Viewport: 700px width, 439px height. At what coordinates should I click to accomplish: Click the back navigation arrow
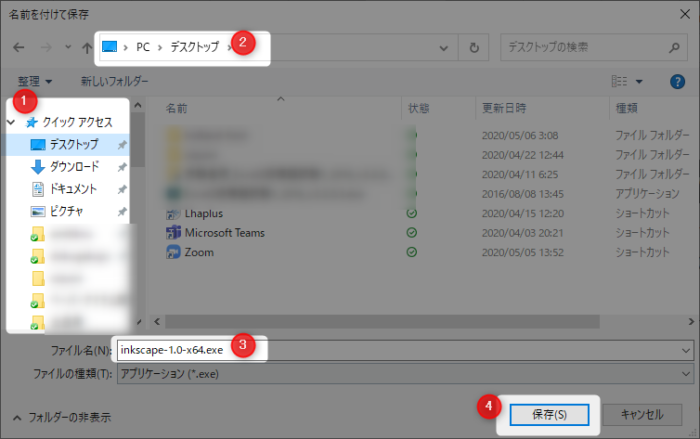[16, 47]
